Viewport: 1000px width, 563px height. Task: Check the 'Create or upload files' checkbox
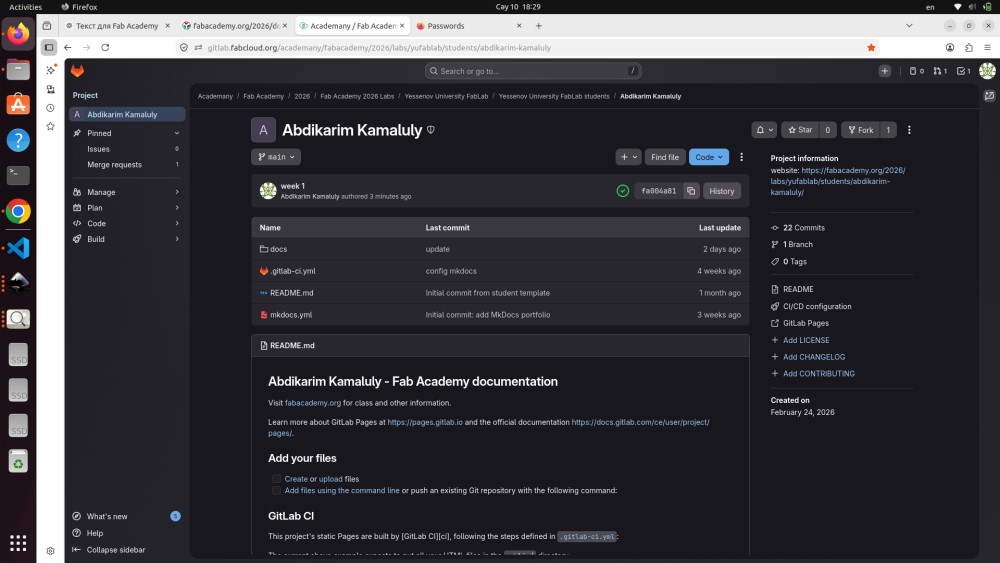pyautogui.click(x=276, y=479)
